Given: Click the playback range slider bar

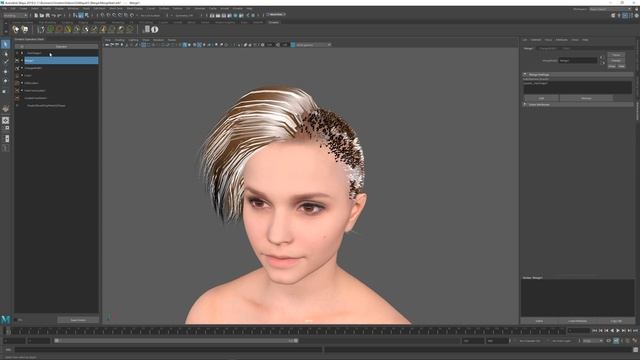Looking at the screenshot, I should point(176,340).
